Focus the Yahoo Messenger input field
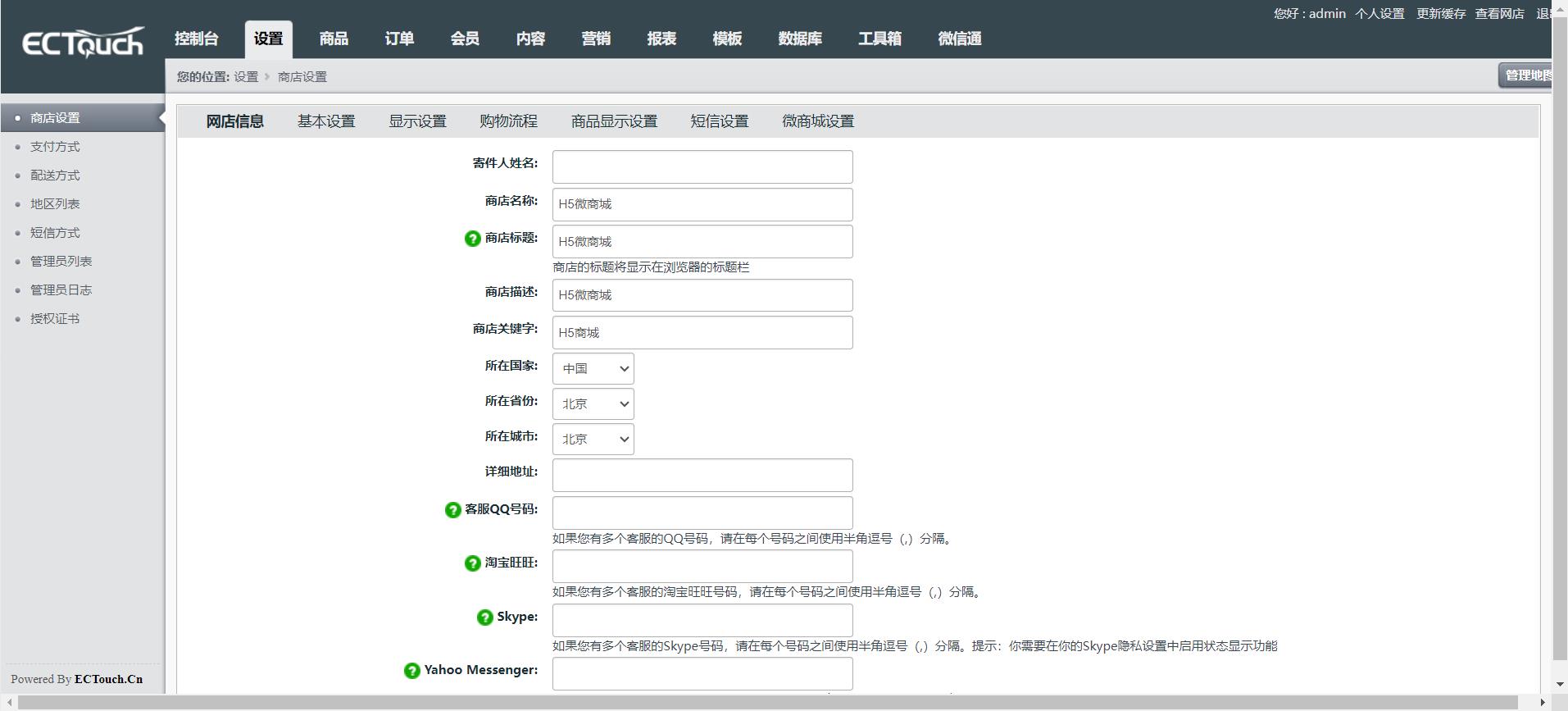 [x=702, y=674]
